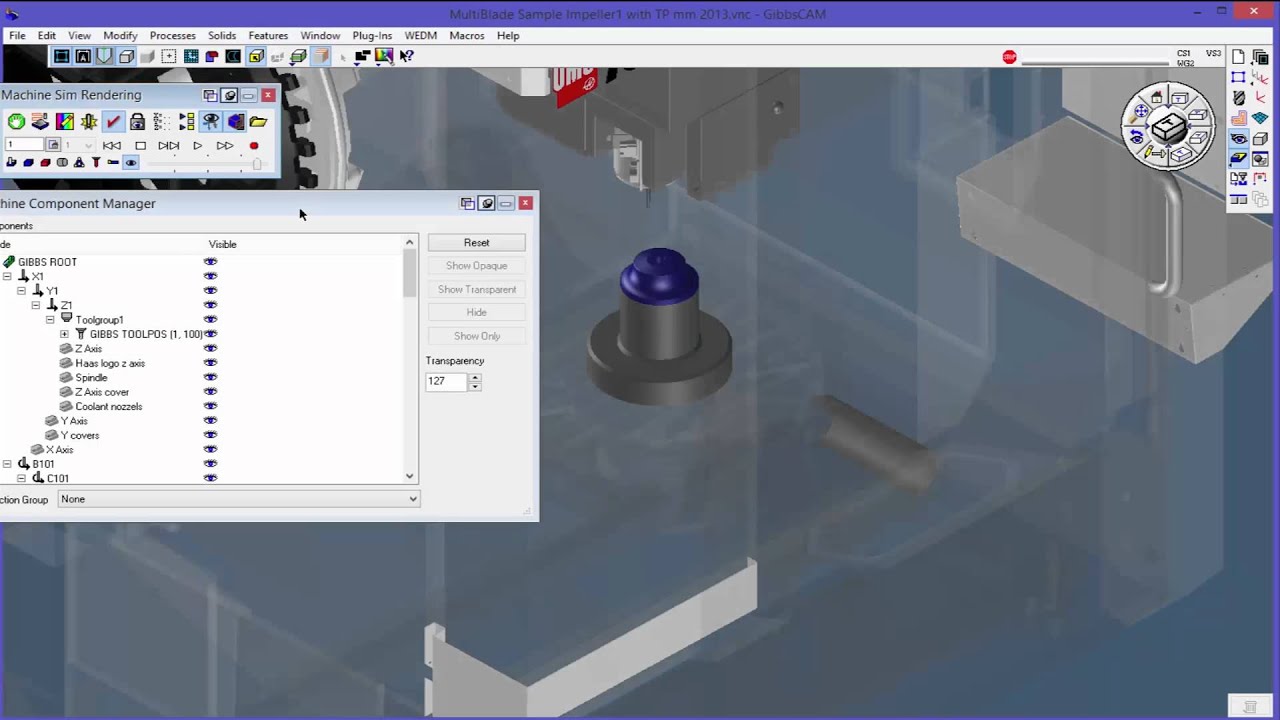Collapse the Toolgroup1 tree node
This screenshot has height=720, width=1280.
pyautogui.click(x=50, y=320)
